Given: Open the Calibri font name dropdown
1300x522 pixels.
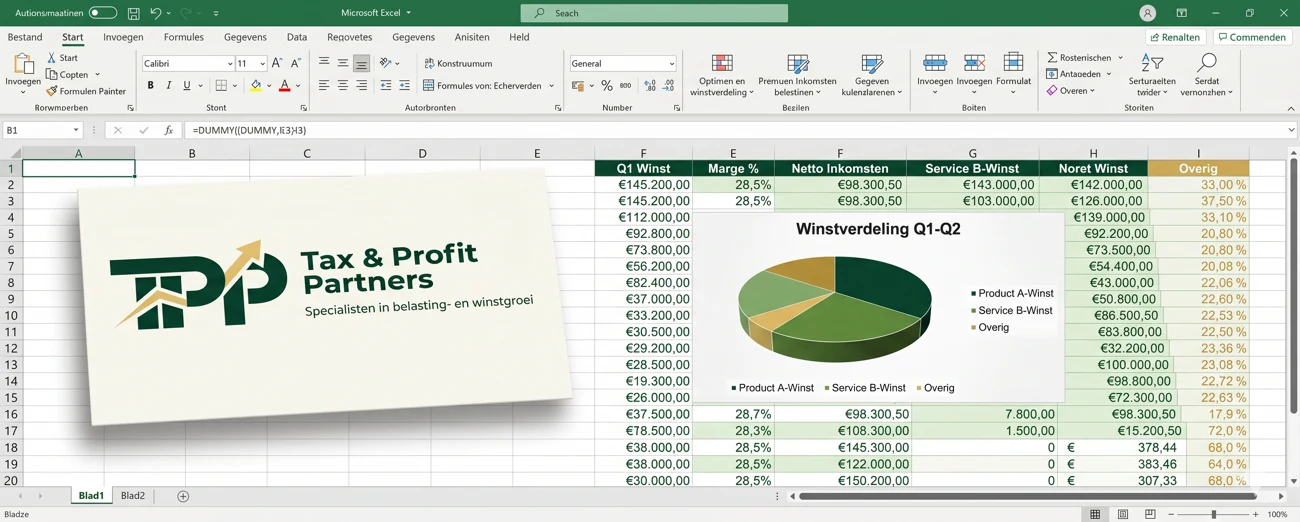Looking at the screenshot, I should click(x=229, y=63).
